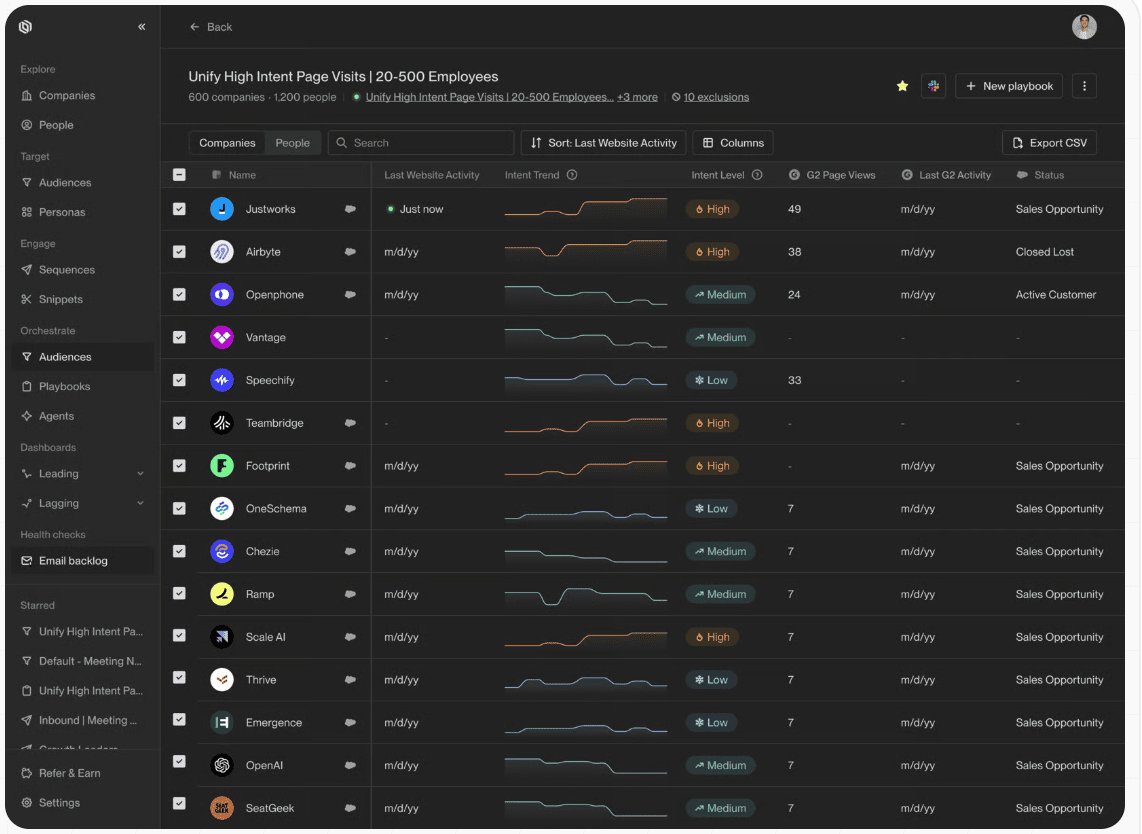Click the Chezie company logo
The image size is (1142, 834).
coord(222,551)
